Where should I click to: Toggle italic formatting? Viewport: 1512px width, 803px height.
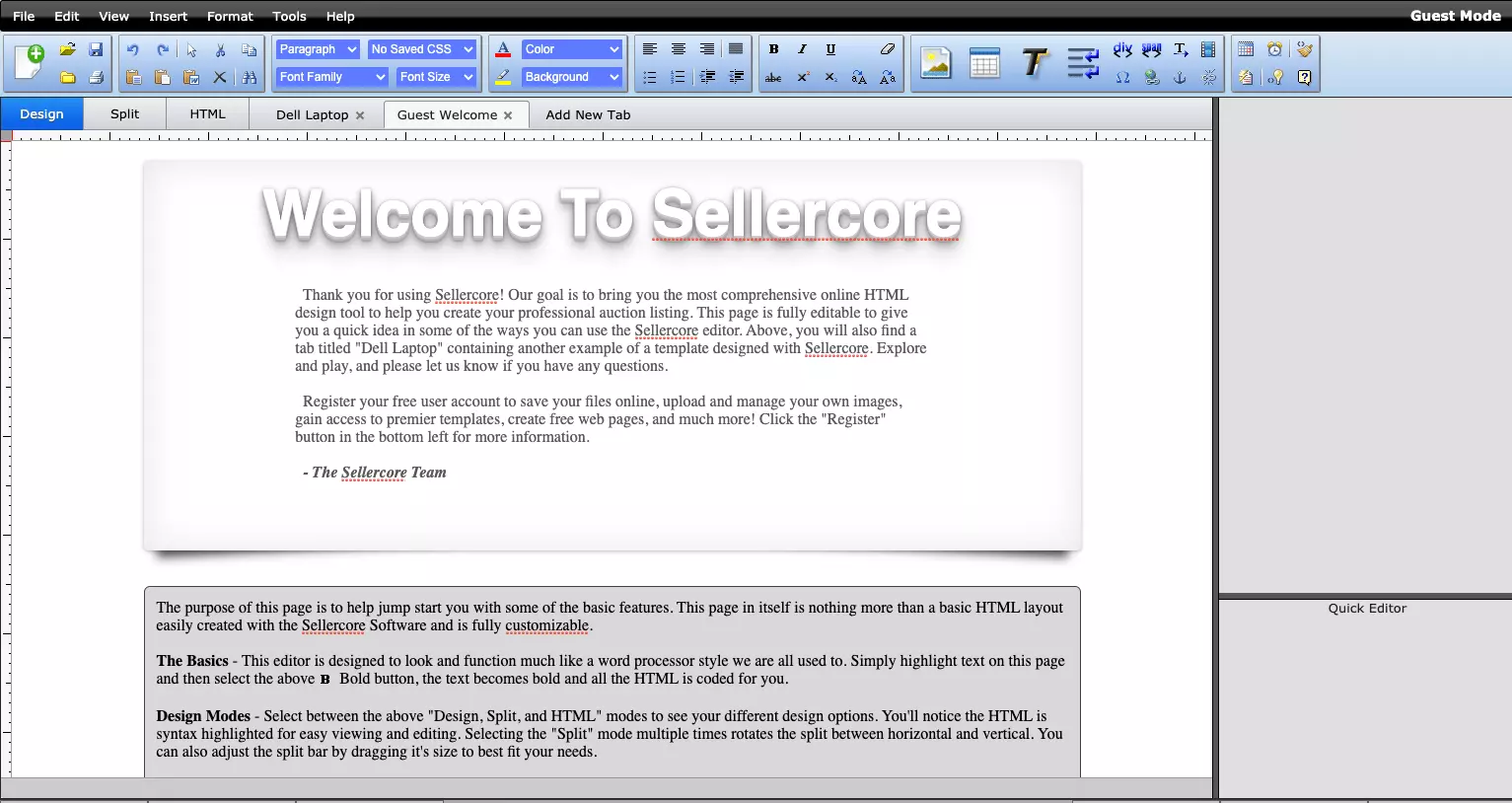(803, 49)
